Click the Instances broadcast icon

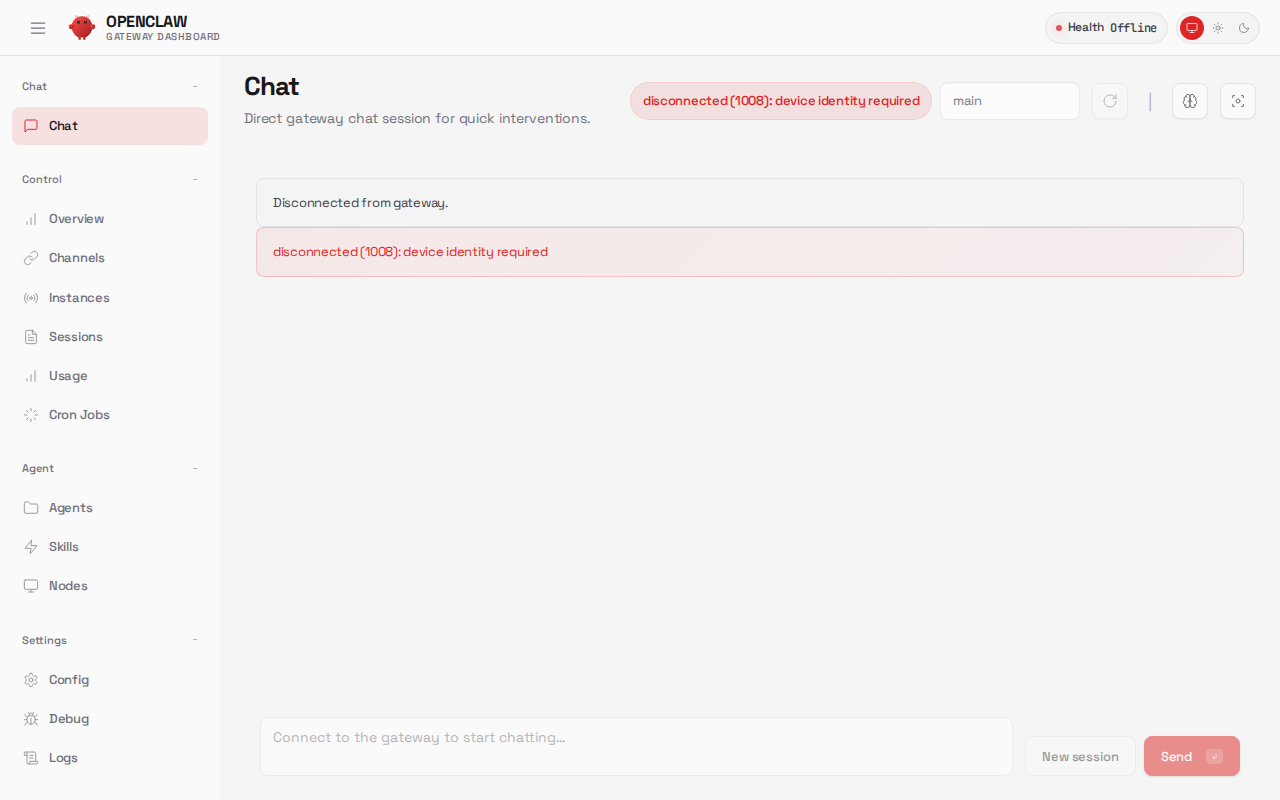(x=31, y=297)
